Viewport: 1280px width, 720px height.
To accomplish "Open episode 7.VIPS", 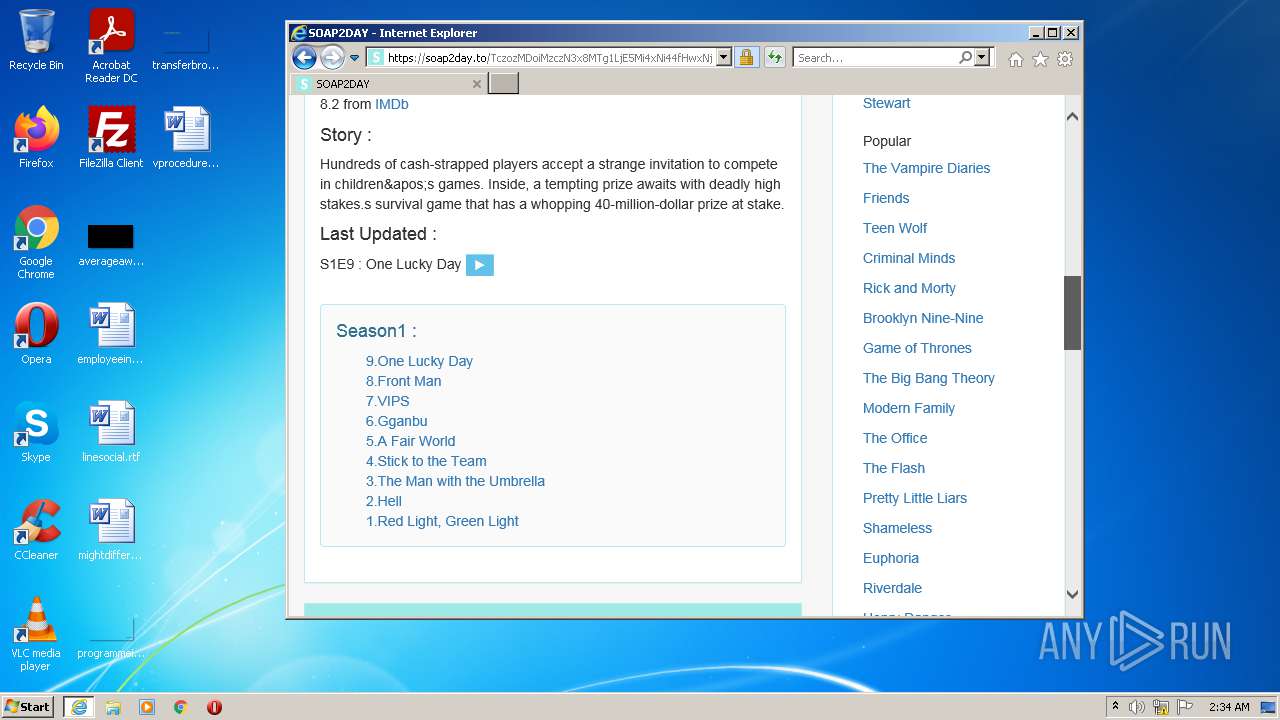I will pyautogui.click(x=388, y=401).
